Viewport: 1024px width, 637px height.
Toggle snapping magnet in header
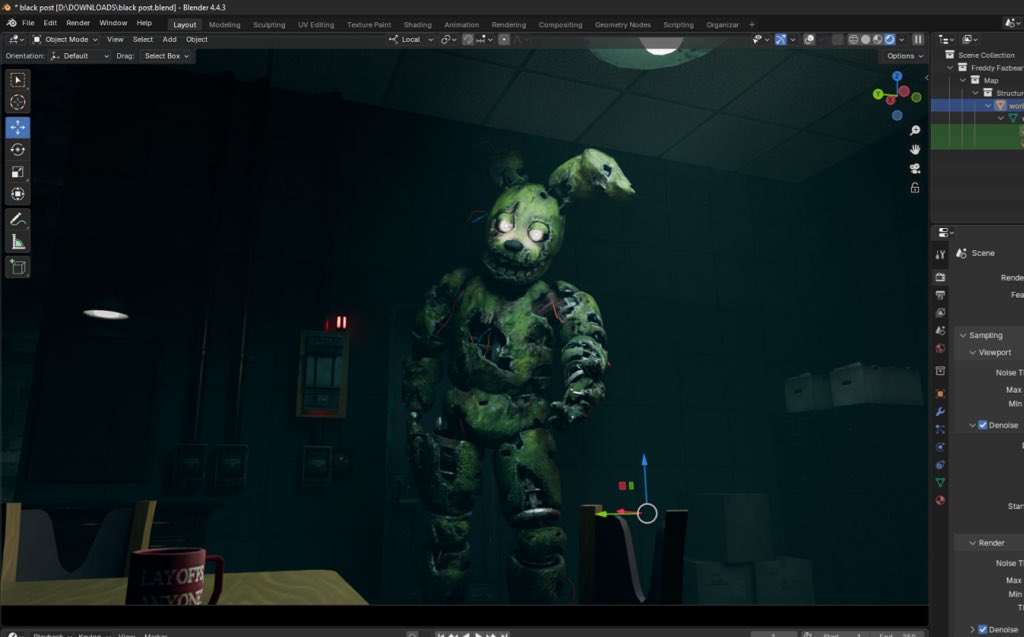click(468, 39)
